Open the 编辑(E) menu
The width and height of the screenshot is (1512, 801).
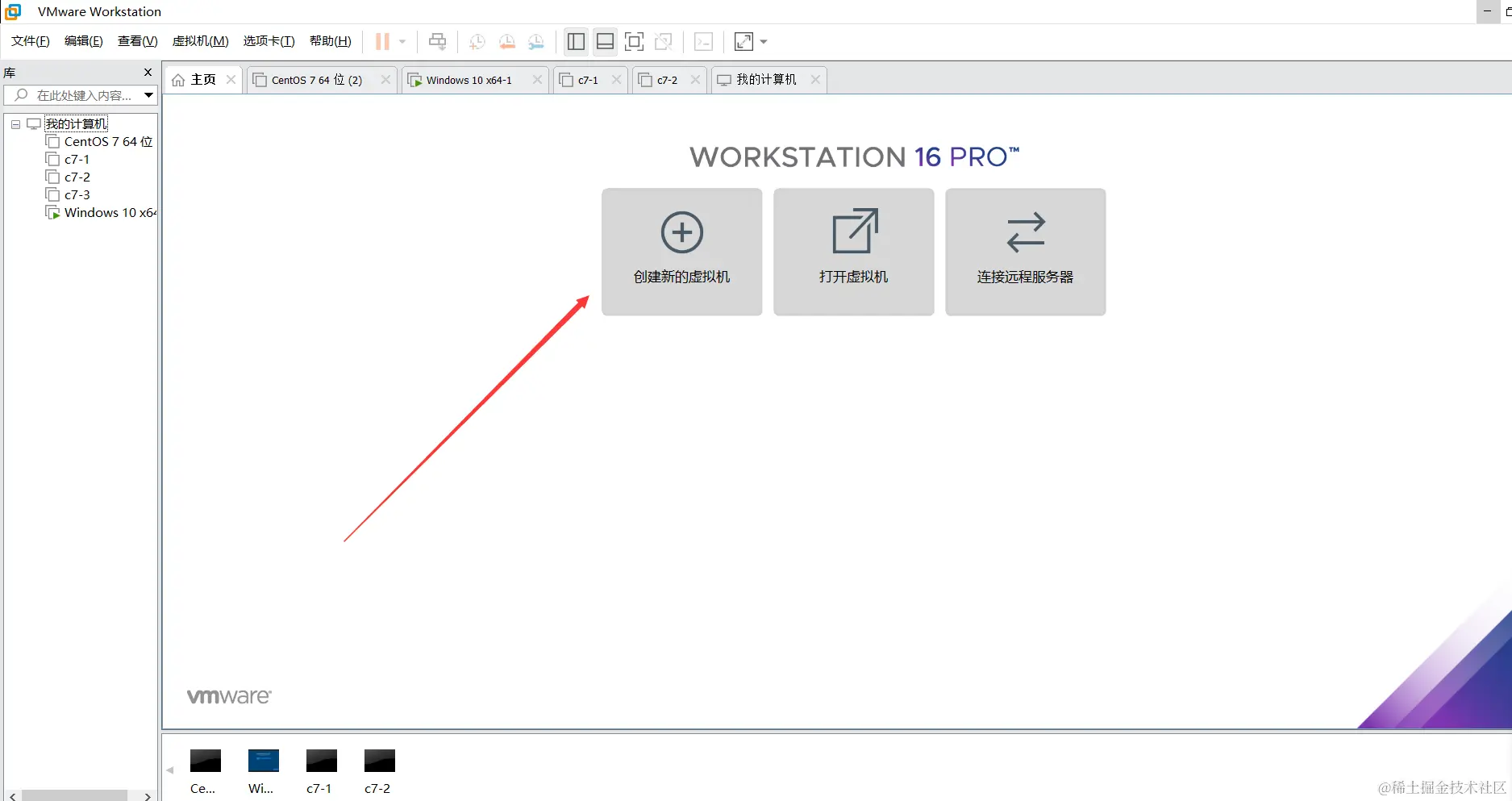84,41
